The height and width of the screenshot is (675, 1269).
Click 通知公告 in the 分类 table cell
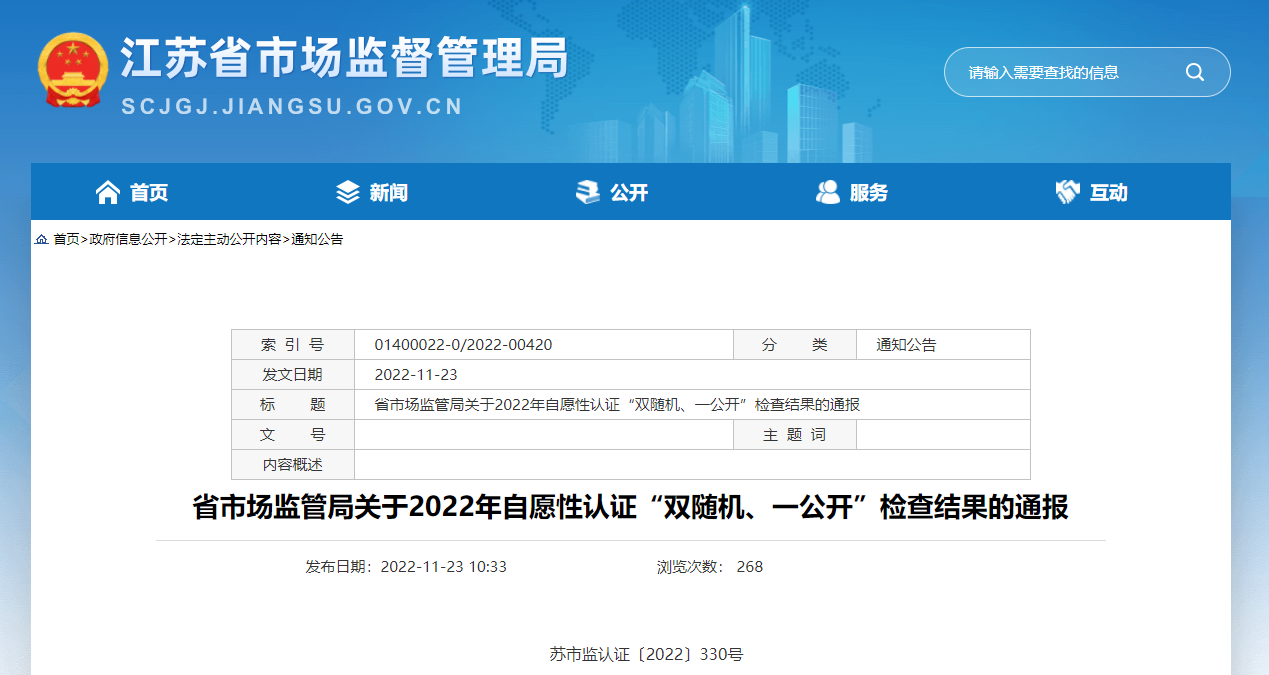point(906,345)
